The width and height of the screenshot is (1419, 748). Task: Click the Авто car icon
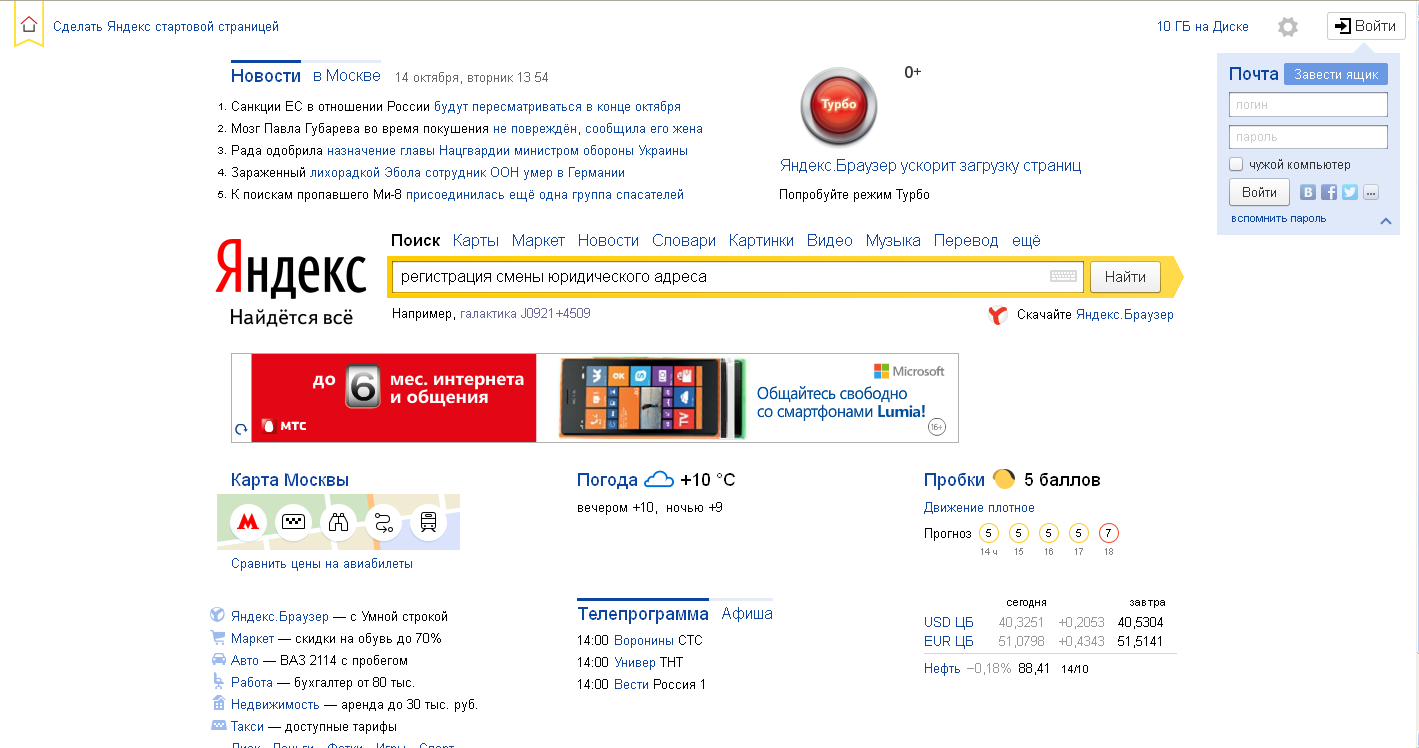[x=218, y=659]
